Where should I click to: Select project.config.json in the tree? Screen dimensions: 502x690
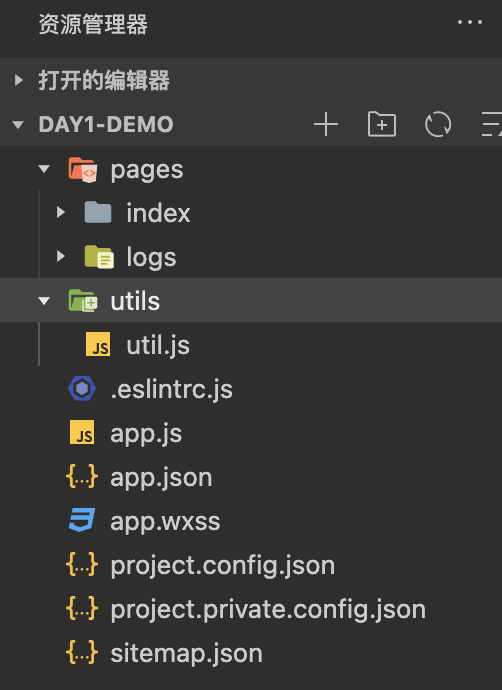click(251, 565)
